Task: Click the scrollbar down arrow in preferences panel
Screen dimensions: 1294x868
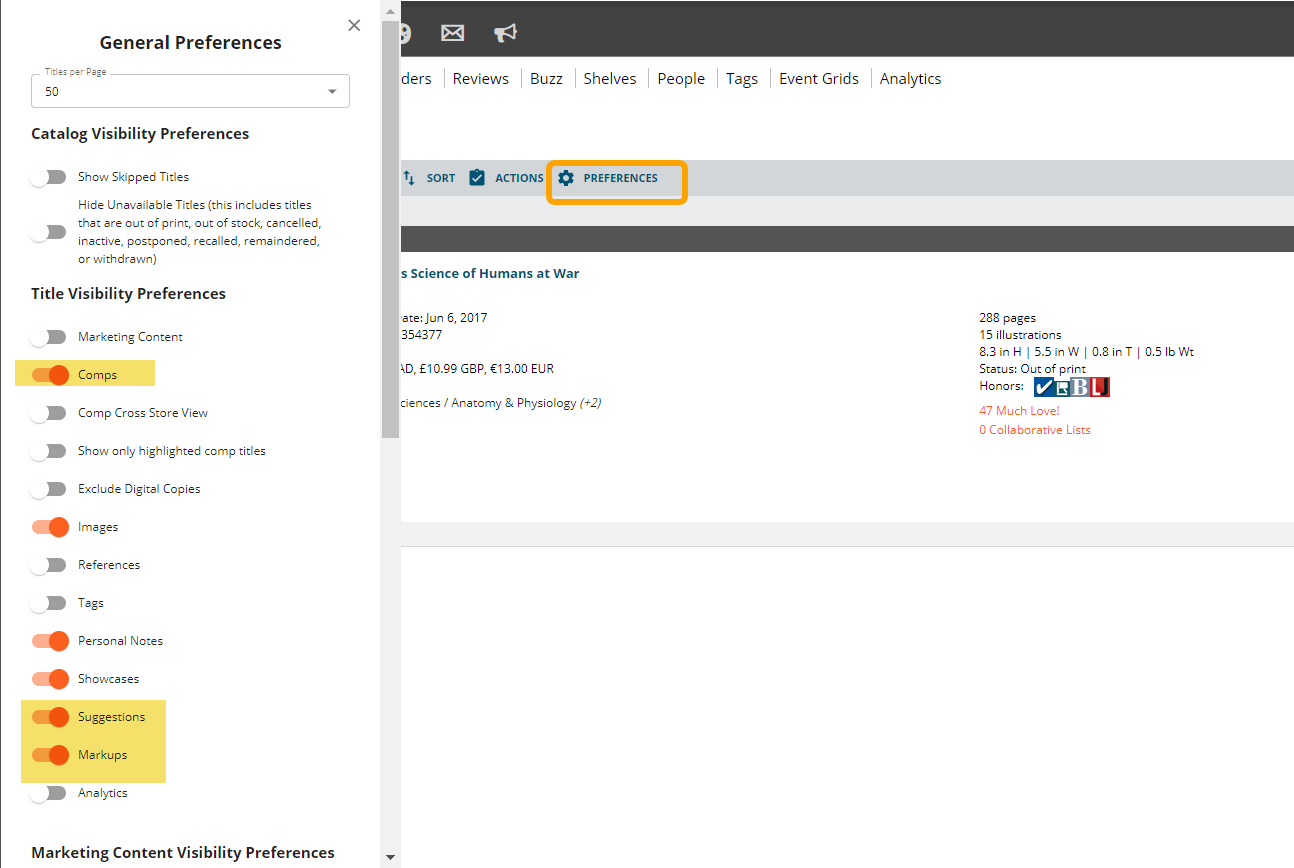Action: [x=390, y=858]
